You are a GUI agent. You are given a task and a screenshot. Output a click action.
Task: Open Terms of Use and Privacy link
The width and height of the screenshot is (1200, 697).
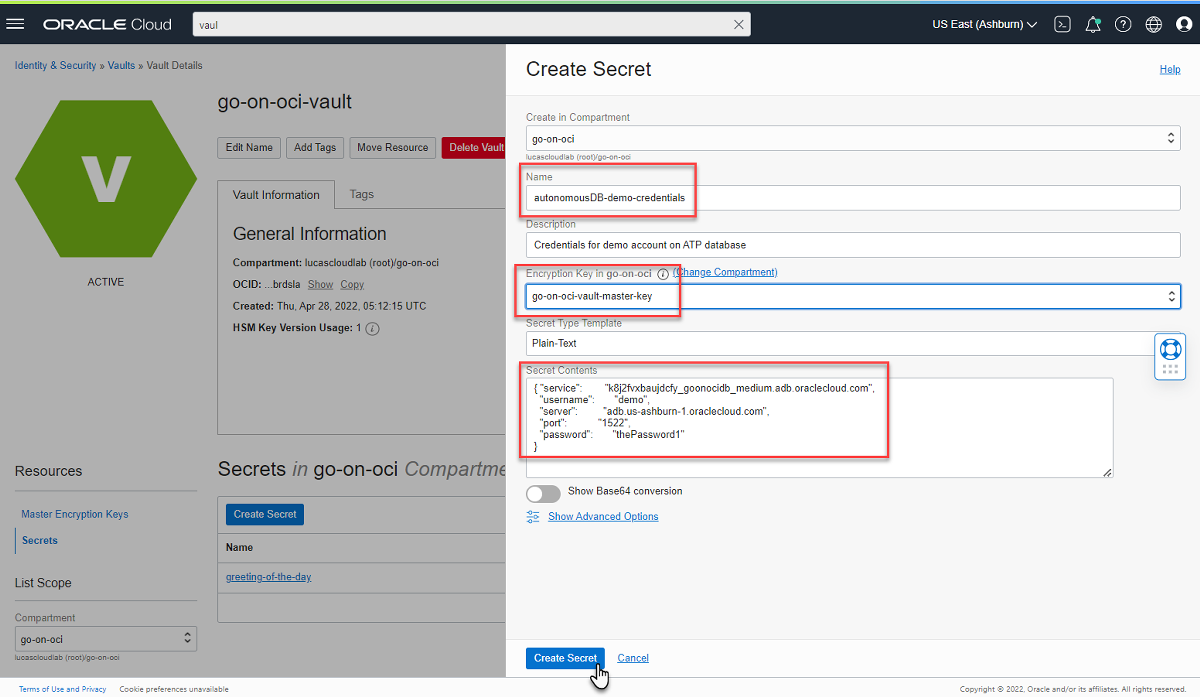tap(62, 689)
